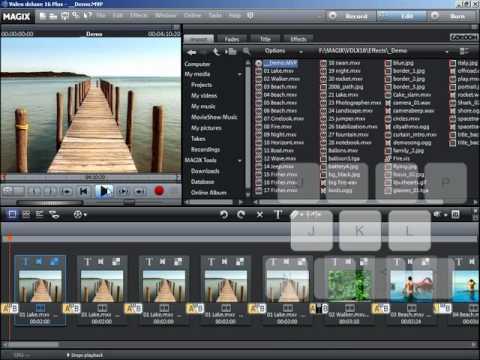Select the border_2.jpg file
The image size is (480, 360).
[405, 79]
